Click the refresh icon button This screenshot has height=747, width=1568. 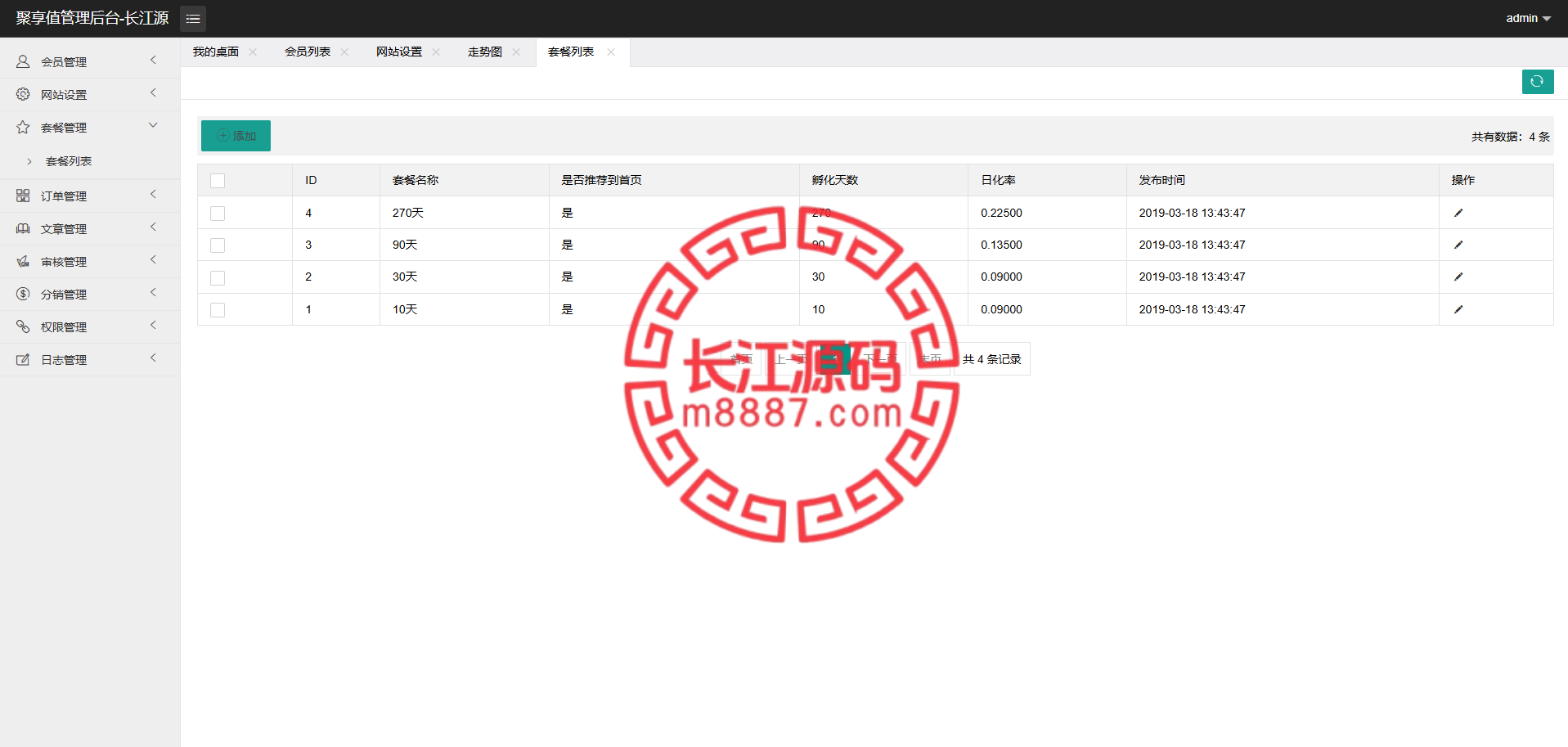(x=1537, y=82)
